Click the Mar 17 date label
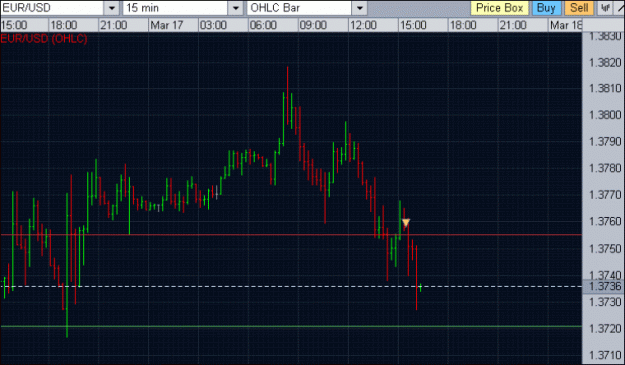This screenshot has width=625, height=365. pos(167,25)
